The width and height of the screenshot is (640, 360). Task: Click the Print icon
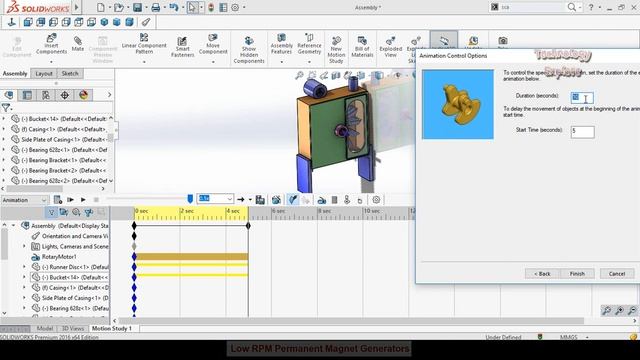click(x=156, y=7)
